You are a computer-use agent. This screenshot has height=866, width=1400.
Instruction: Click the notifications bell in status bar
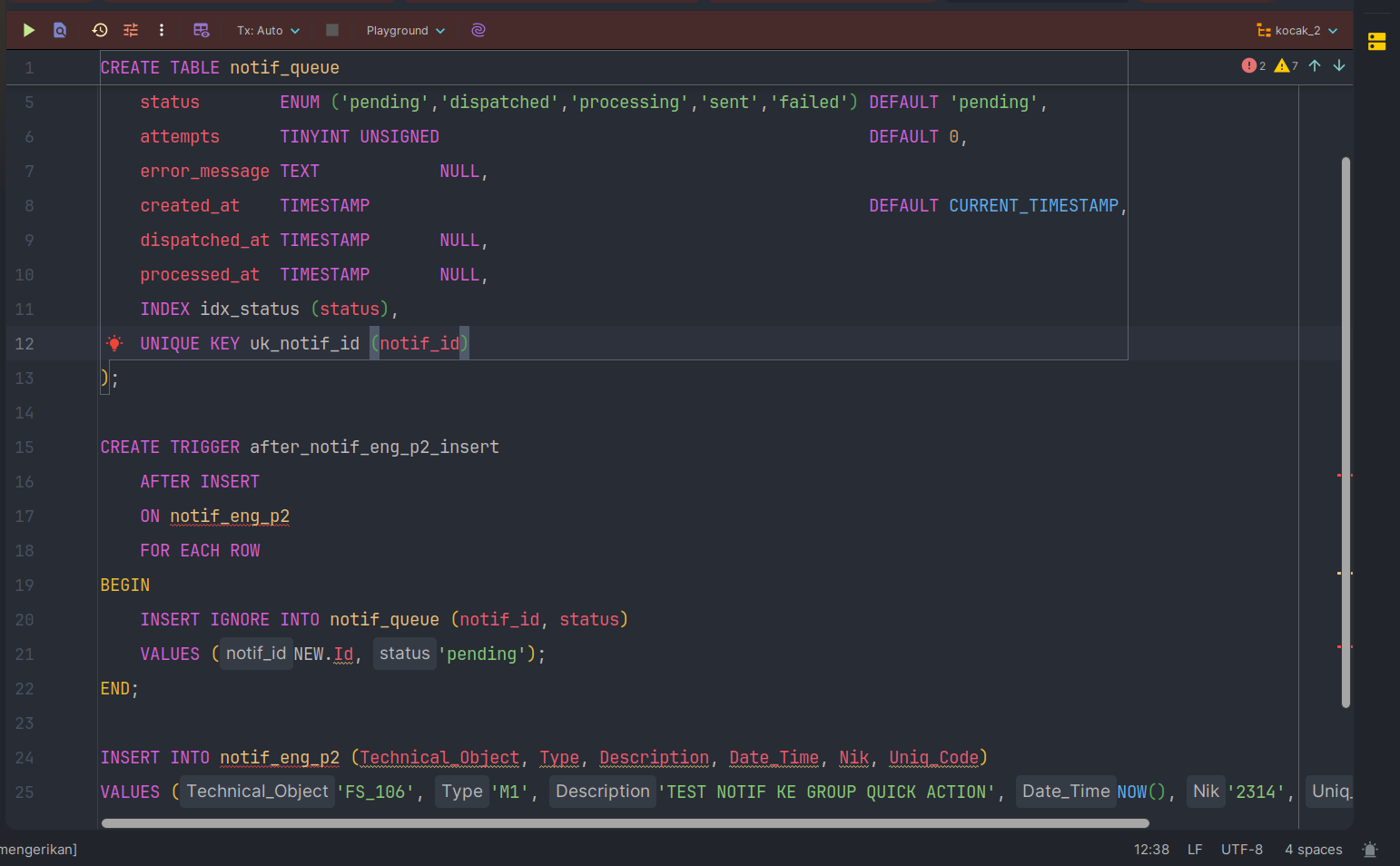1370,850
